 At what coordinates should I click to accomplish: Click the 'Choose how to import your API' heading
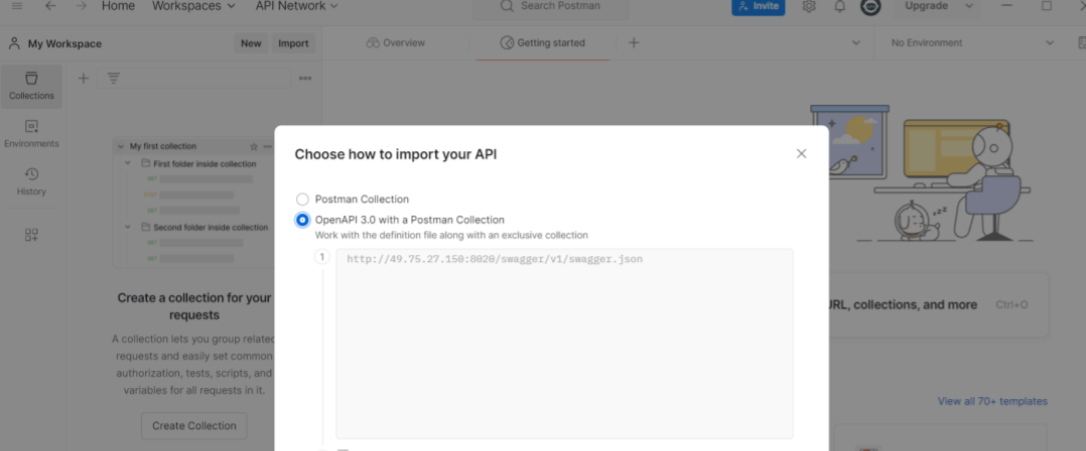pyautogui.click(x=395, y=154)
